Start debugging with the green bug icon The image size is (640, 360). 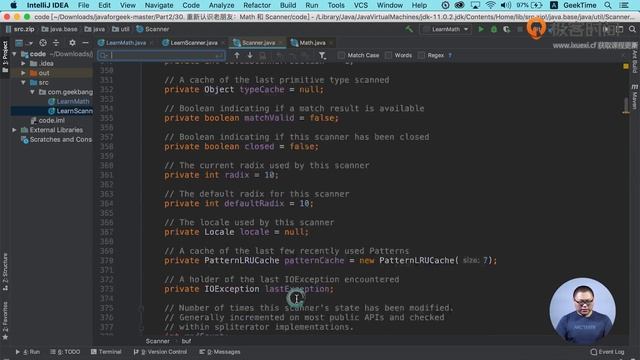[493, 29]
